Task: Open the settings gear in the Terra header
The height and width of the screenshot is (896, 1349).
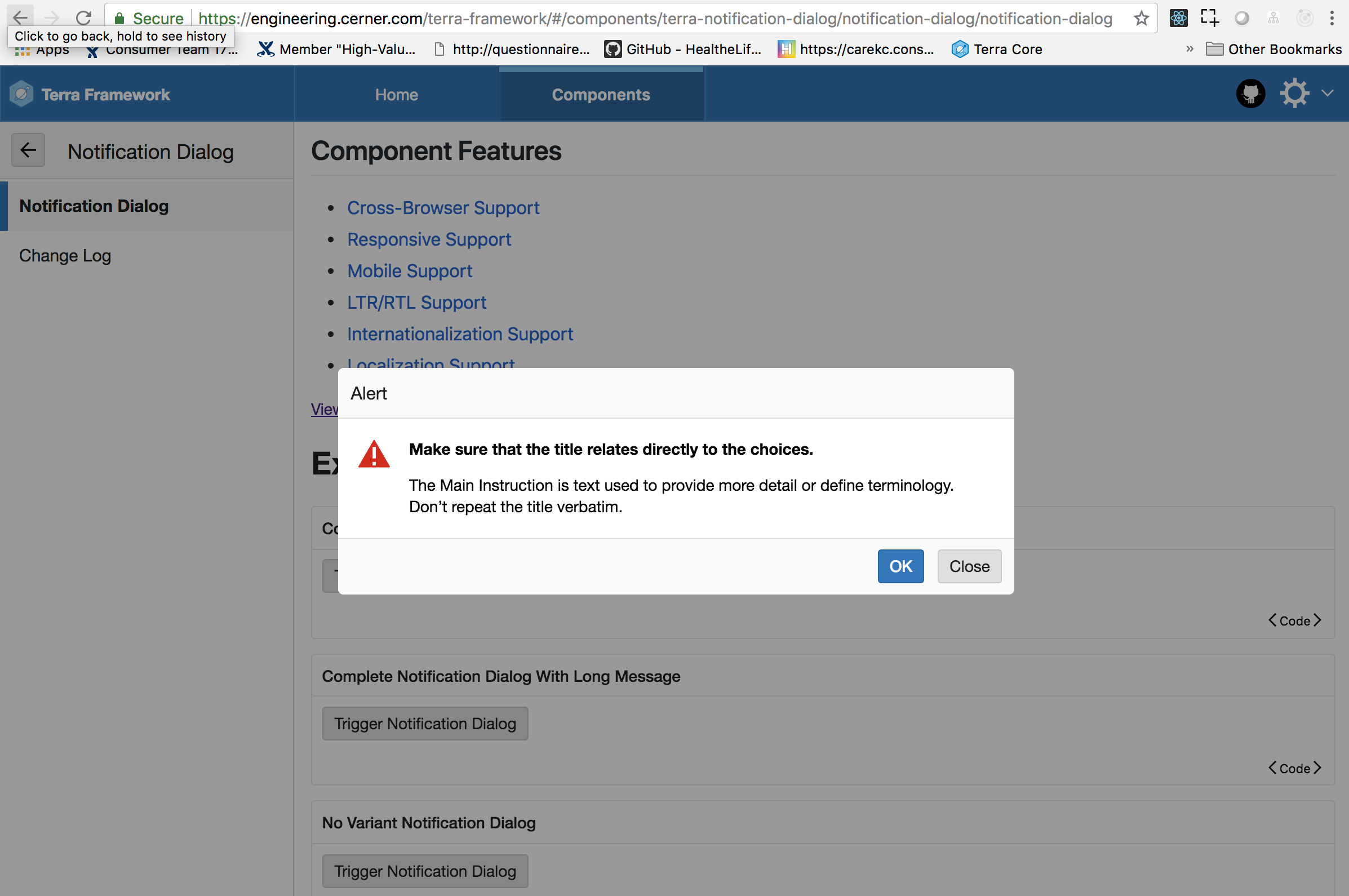Action: pos(1294,92)
